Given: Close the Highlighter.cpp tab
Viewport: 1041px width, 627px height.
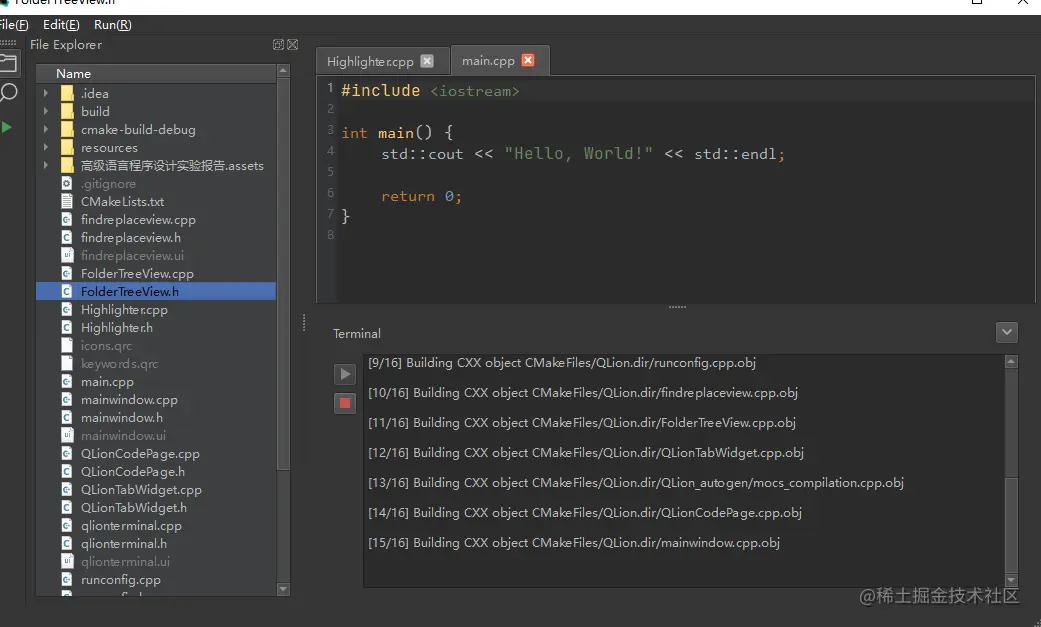Looking at the screenshot, I should [427, 60].
